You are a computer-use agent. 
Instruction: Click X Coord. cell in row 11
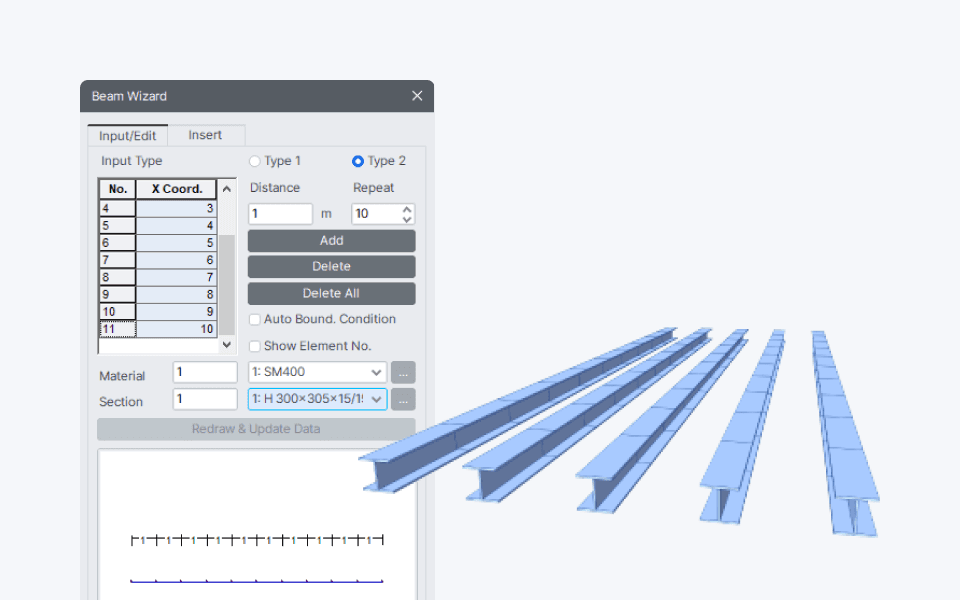176,329
